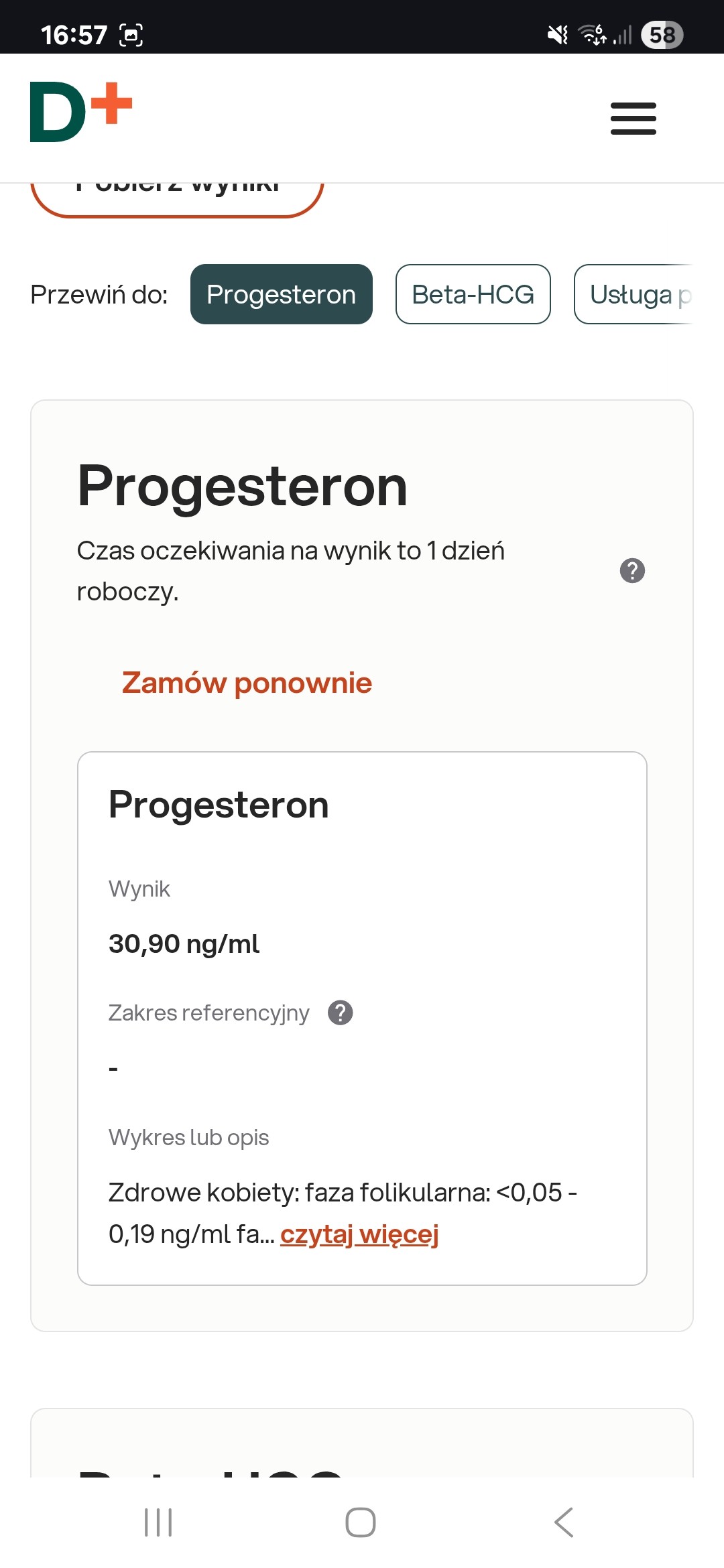This screenshot has height=1568, width=724.
Task: Expand description with 'czytaj więcej'
Action: [359, 1234]
